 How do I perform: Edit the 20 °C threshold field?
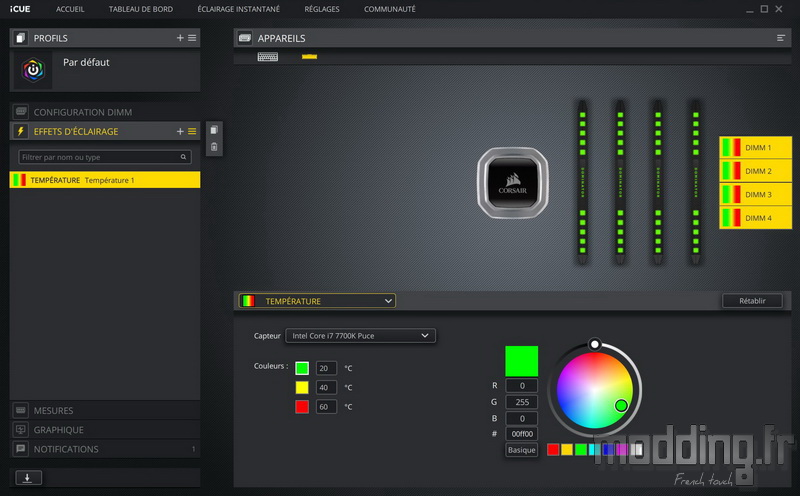(326, 368)
